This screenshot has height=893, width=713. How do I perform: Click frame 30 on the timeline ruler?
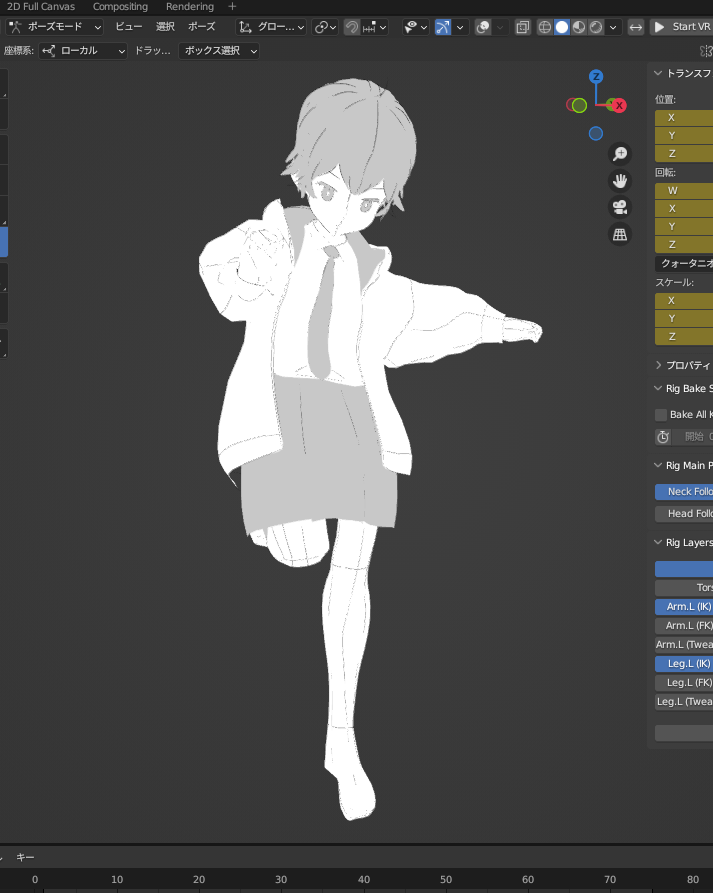(x=281, y=879)
